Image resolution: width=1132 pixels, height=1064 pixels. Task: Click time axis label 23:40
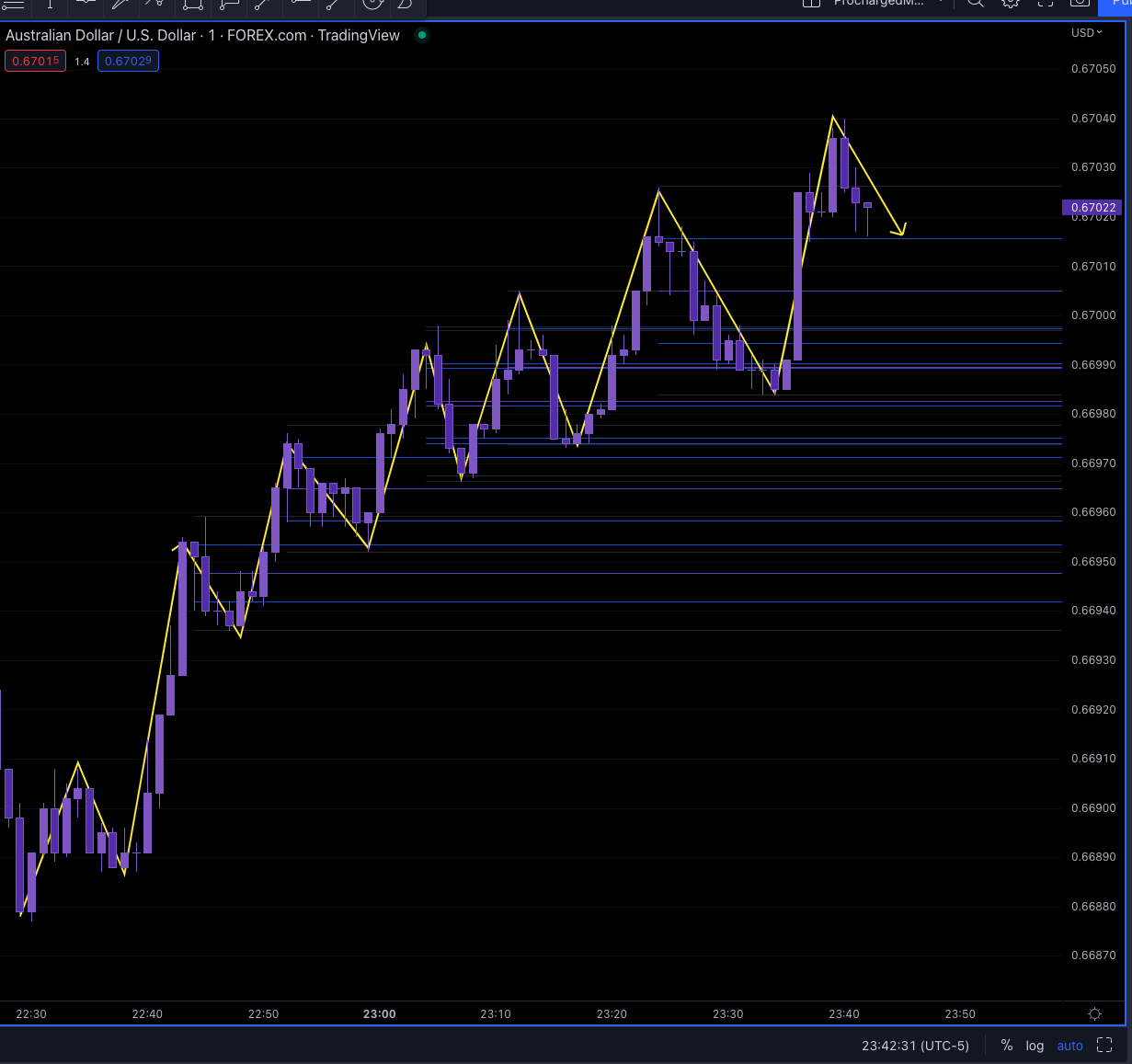pos(844,1014)
